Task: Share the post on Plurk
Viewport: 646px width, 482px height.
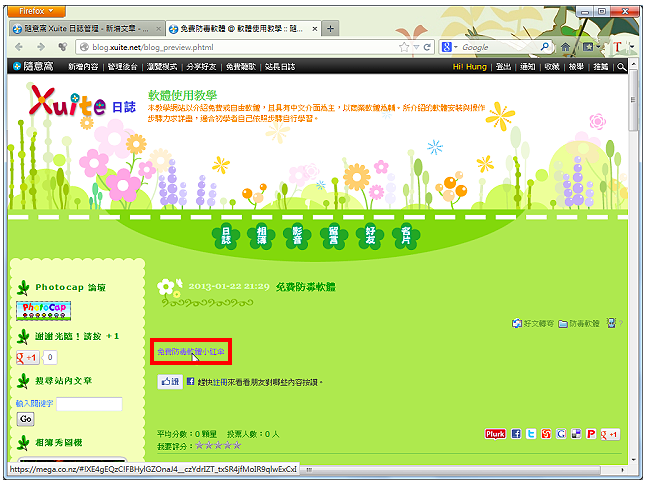Action: tap(495, 434)
